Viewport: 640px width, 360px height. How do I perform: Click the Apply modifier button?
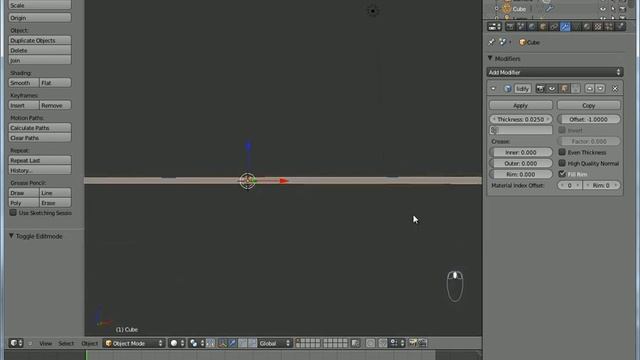click(x=520, y=105)
